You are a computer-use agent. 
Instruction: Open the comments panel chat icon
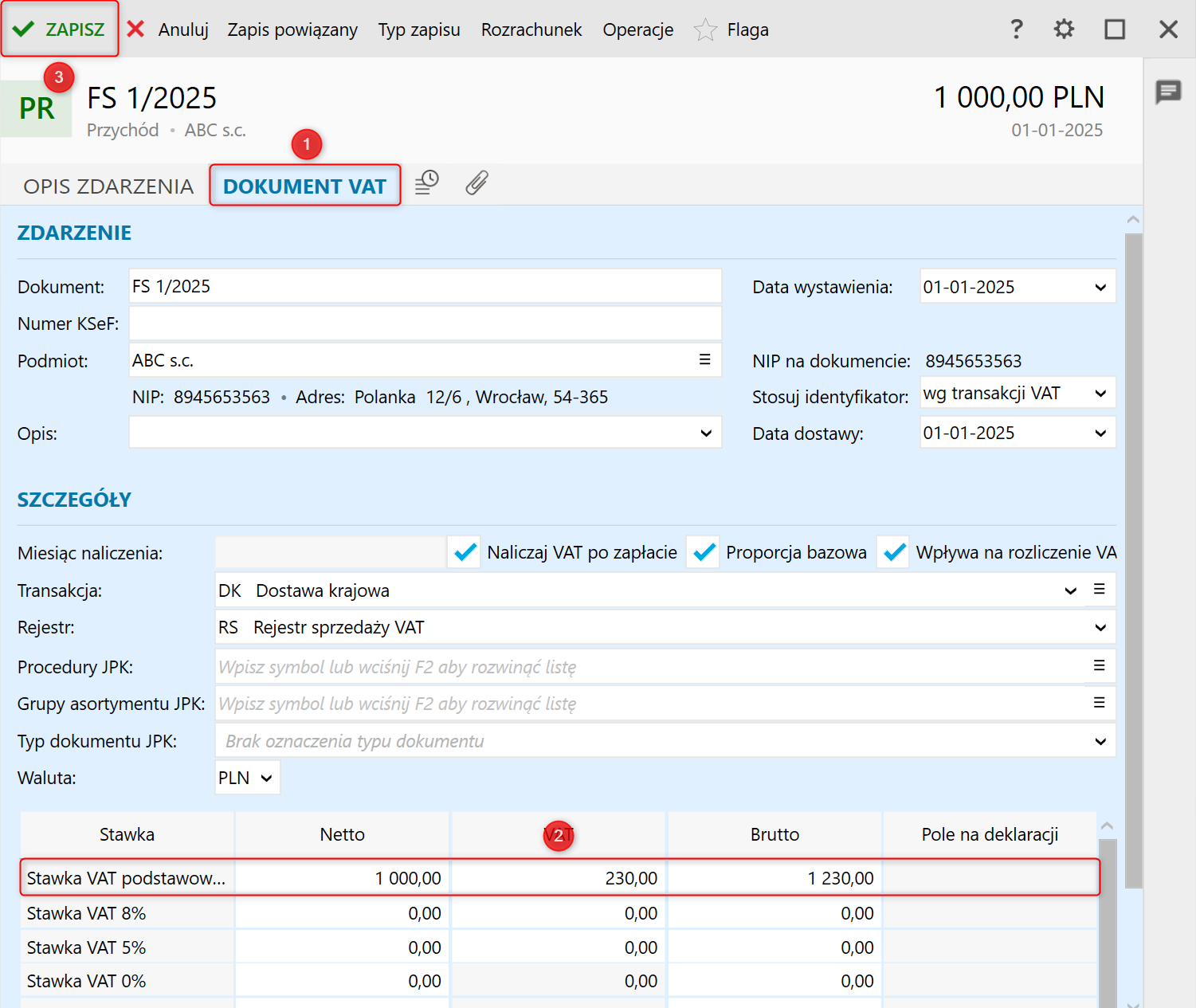(x=1168, y=92)
